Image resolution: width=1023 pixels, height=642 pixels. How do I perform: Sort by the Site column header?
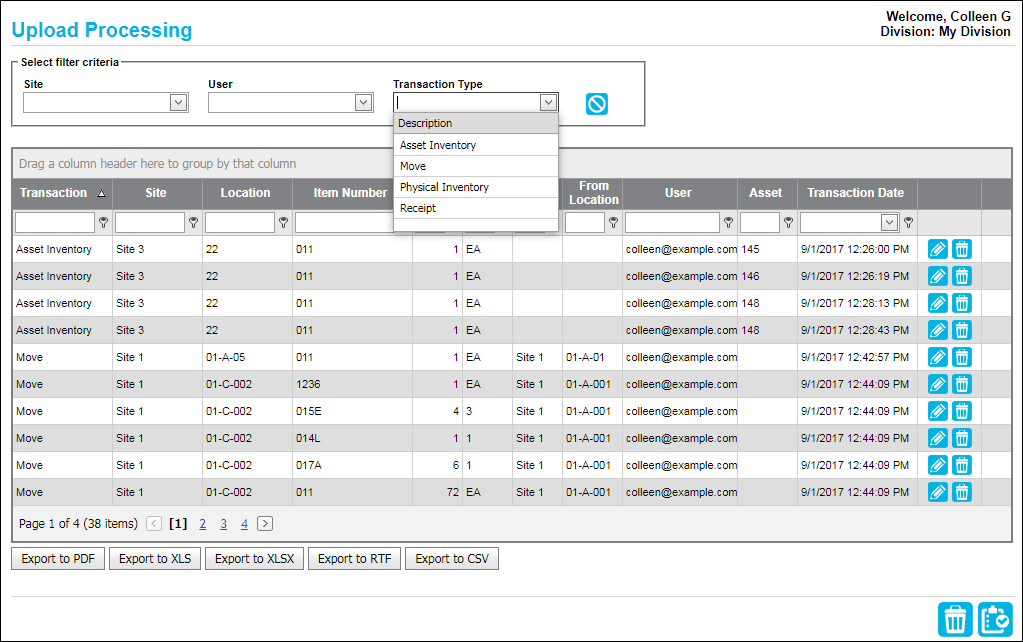click(157, 193)
